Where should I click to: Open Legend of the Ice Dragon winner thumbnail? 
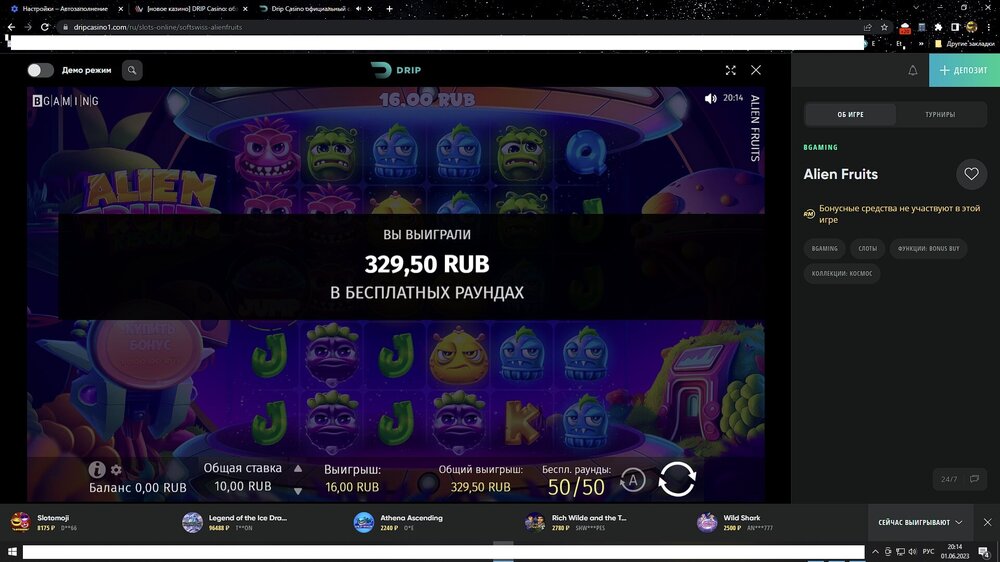[x=192, y=522]
